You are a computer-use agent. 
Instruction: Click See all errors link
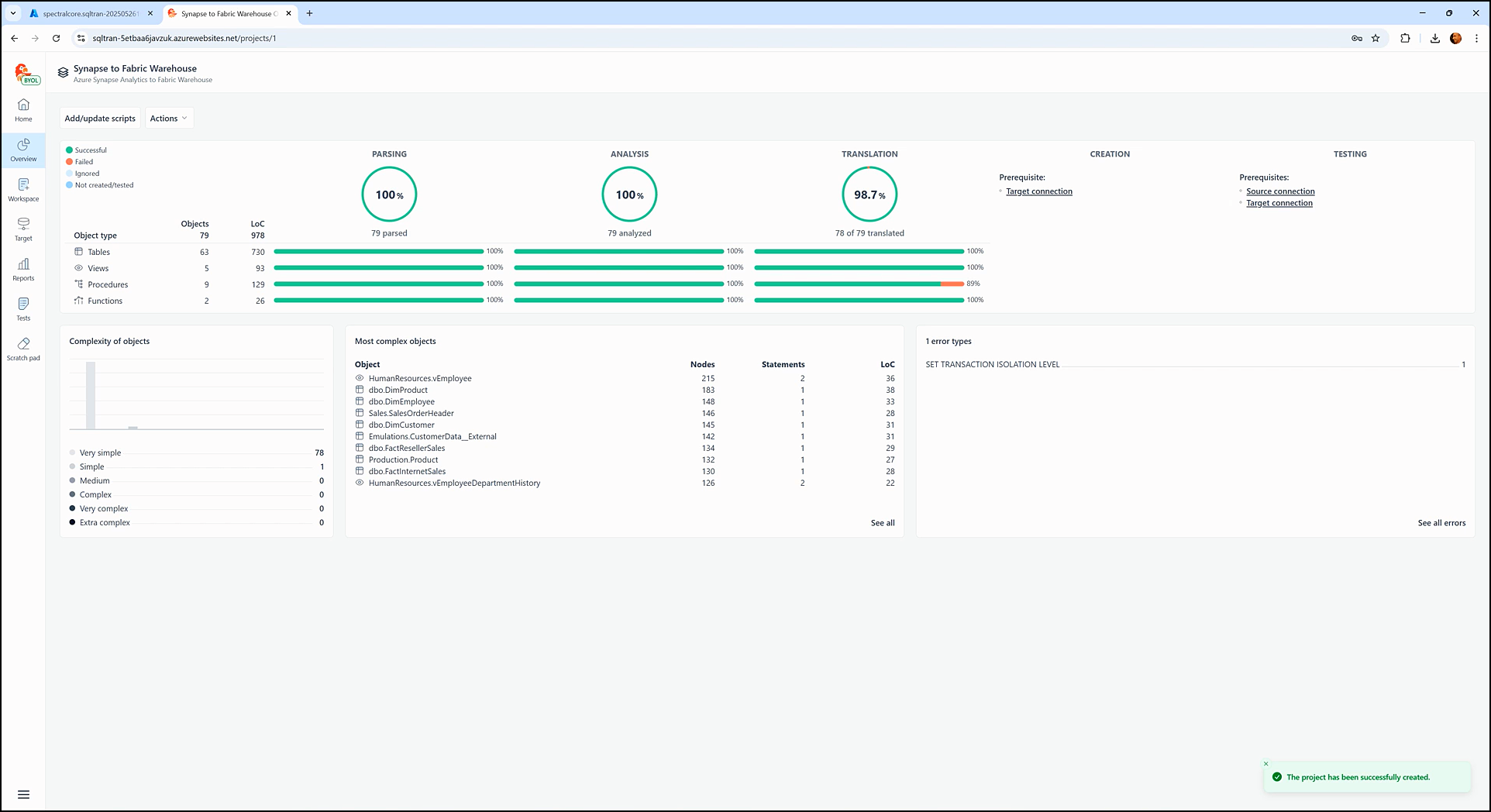click(x=1441, y=523)
